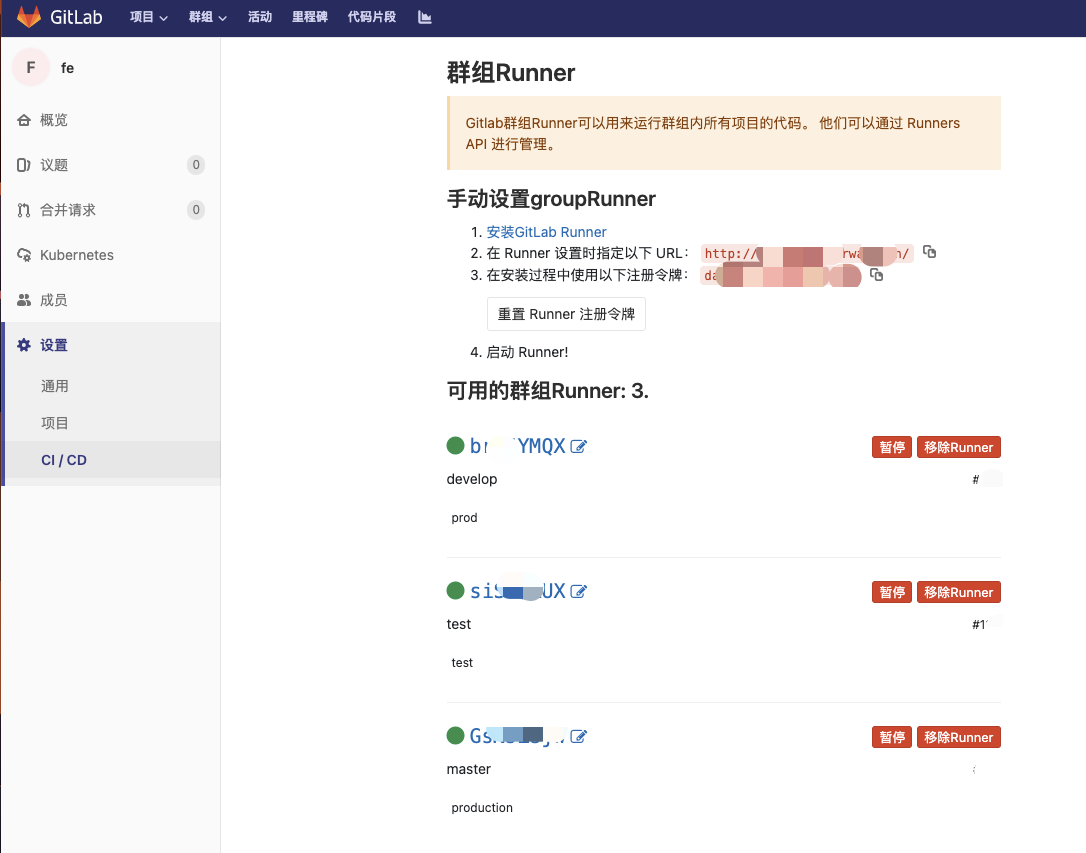This screenshot has height=853, width=1086.
Task: Open the fe group name link
Action: (67, 68)
